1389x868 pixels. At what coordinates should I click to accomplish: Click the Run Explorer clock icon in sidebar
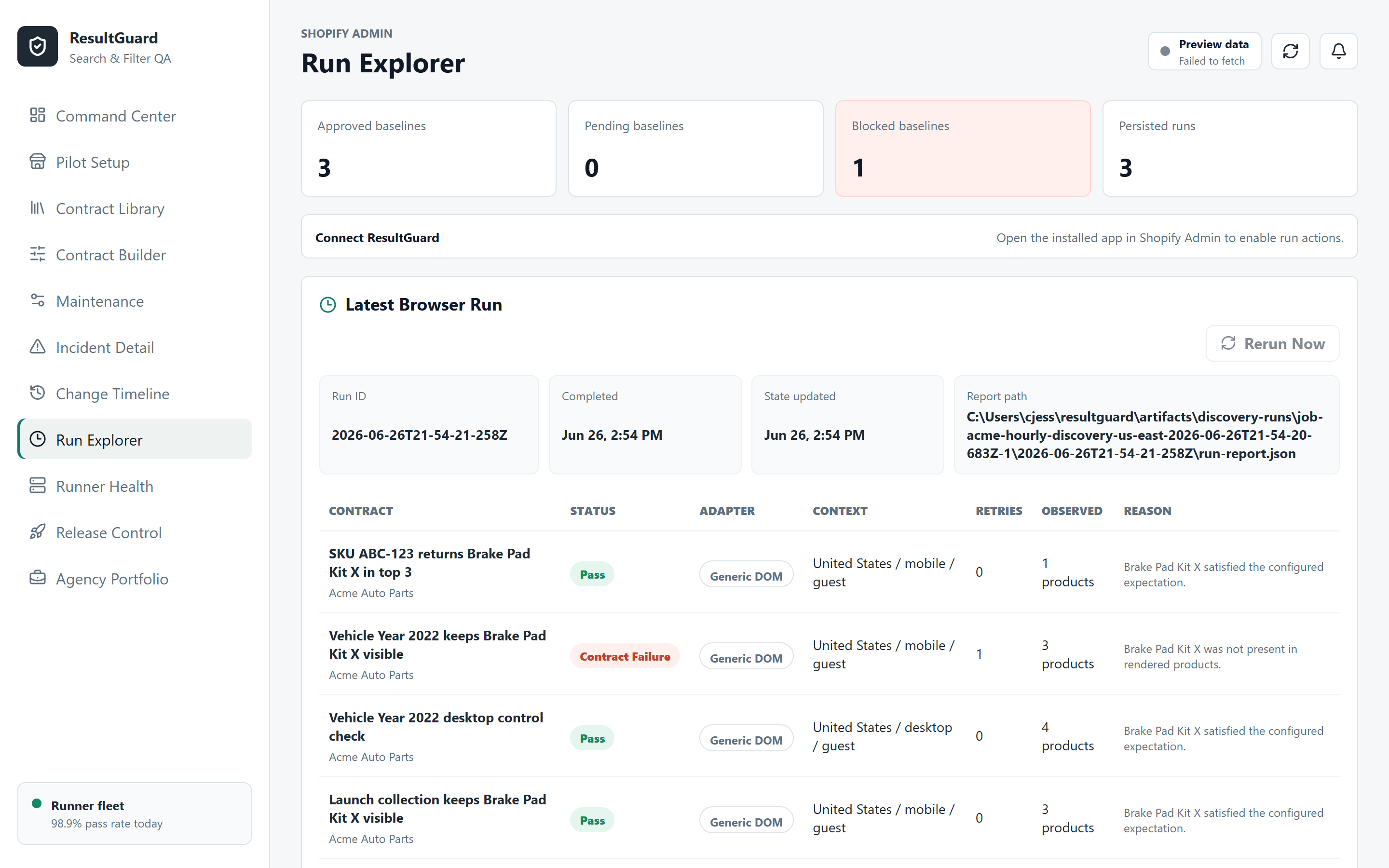(37, 439)
